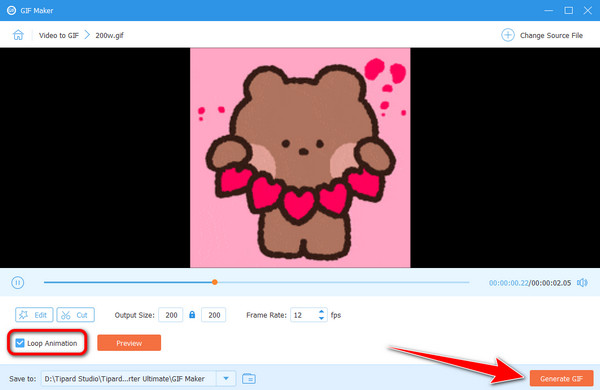Click the breadcrumb chevron separator
The image size is (600, 390).
click(87, 35)
